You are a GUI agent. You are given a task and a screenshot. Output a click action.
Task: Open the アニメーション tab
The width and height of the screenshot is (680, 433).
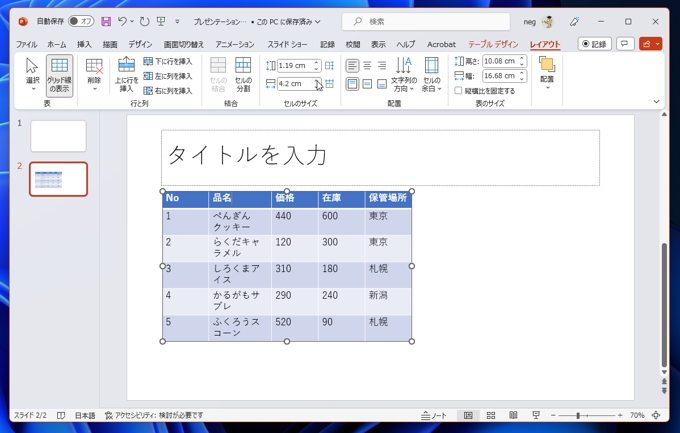pyautogui.click(x=235, y=44)
